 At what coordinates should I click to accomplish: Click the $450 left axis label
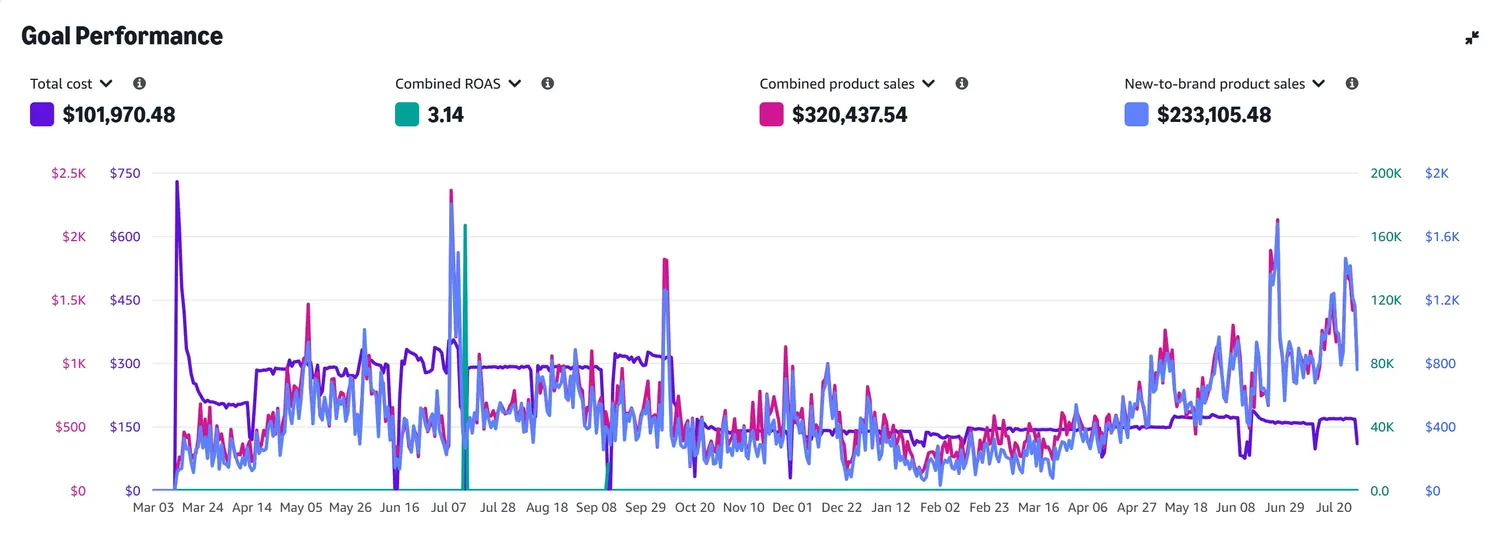coord(125,300)
